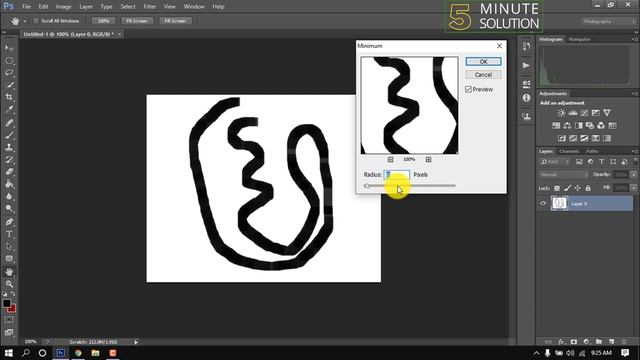Open status bar info arrow
Screen dimensions: 640x360
click(x=136, y=342)
